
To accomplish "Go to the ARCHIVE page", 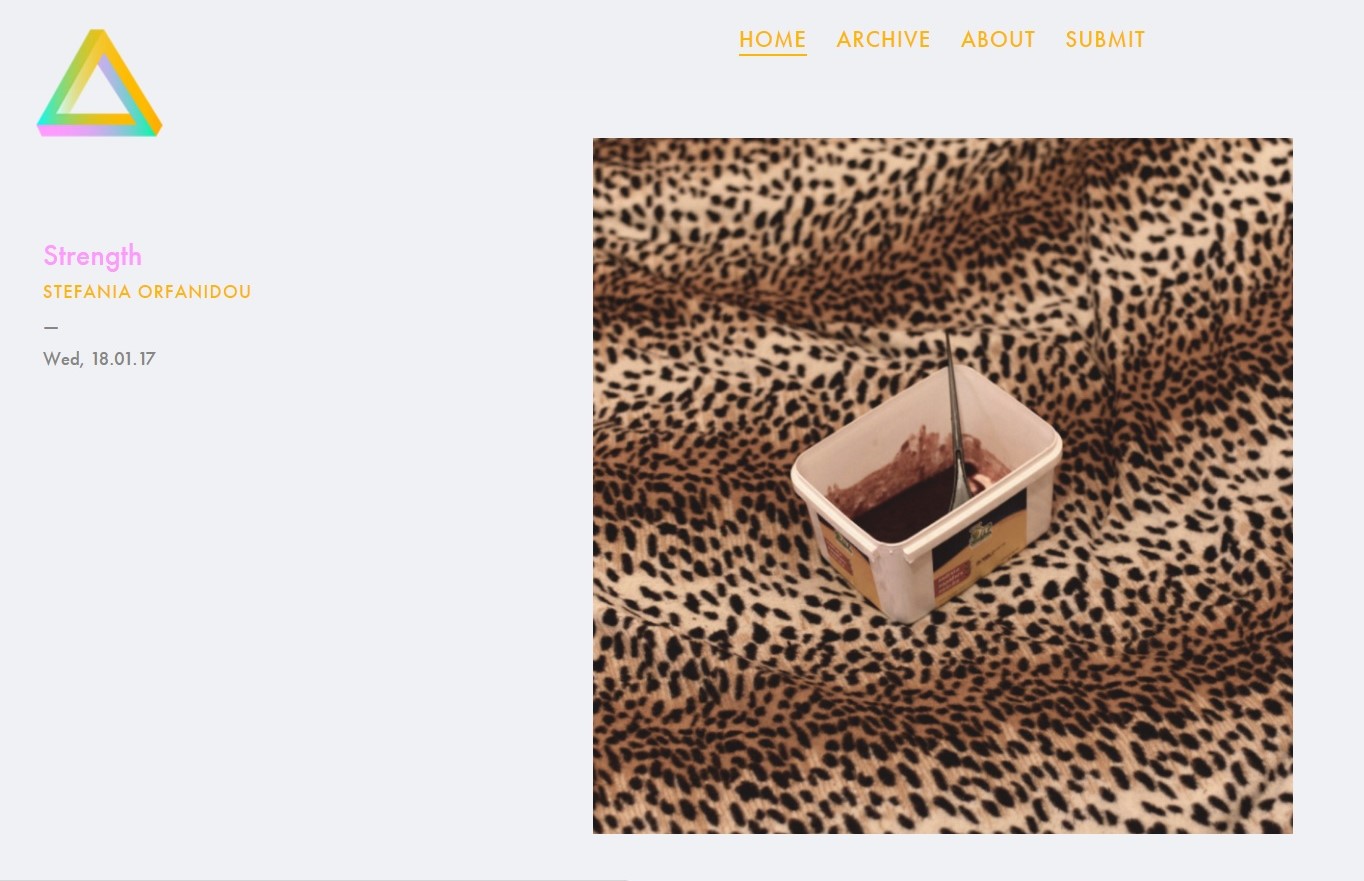I will (x=883, y=39).
